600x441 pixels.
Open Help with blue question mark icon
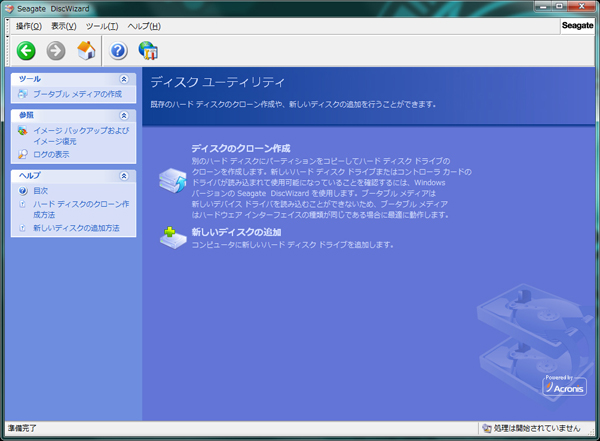coord(118,51)
